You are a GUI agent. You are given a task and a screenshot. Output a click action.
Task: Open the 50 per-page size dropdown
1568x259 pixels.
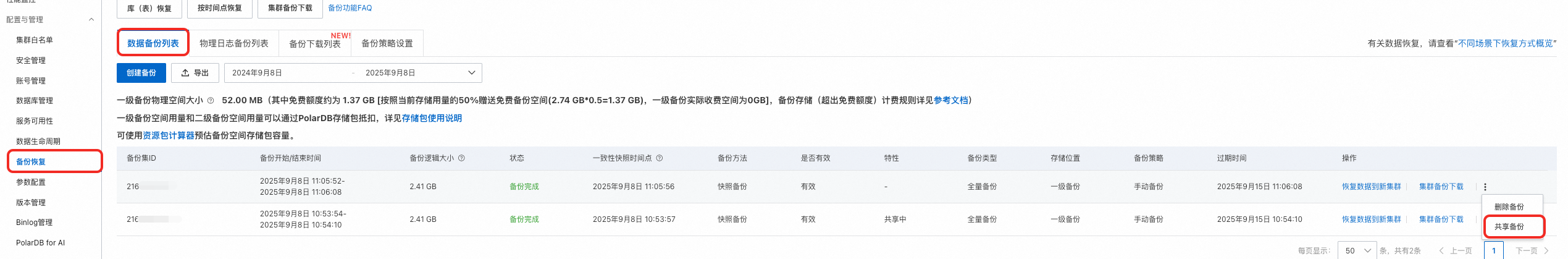[x=1357, y=250]
